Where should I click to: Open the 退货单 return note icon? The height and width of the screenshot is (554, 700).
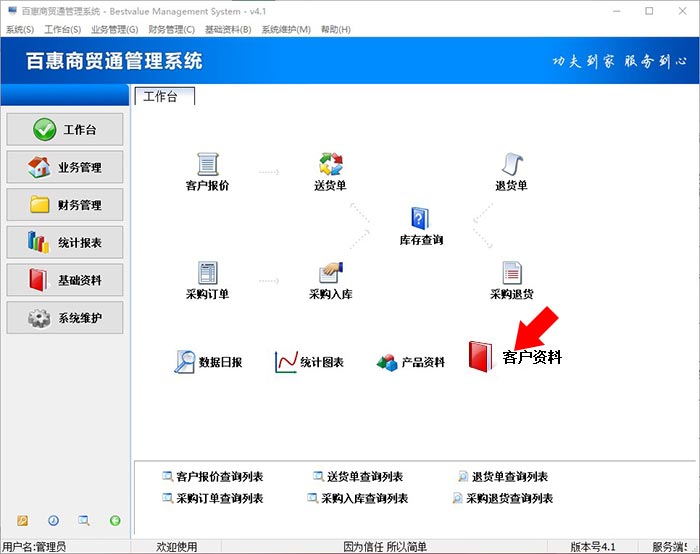click(512, 164)
